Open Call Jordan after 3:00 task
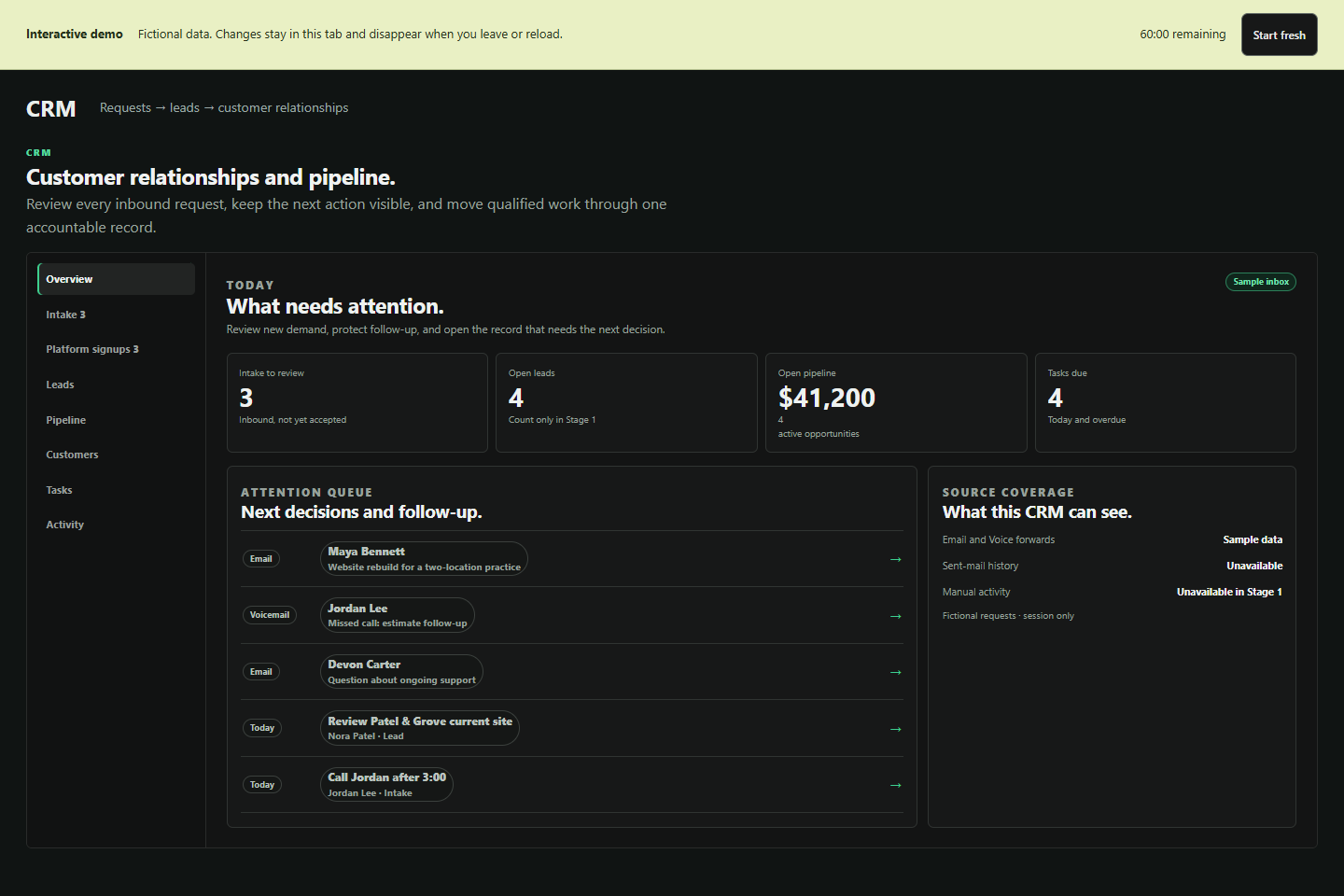 [x=386, y=785]
